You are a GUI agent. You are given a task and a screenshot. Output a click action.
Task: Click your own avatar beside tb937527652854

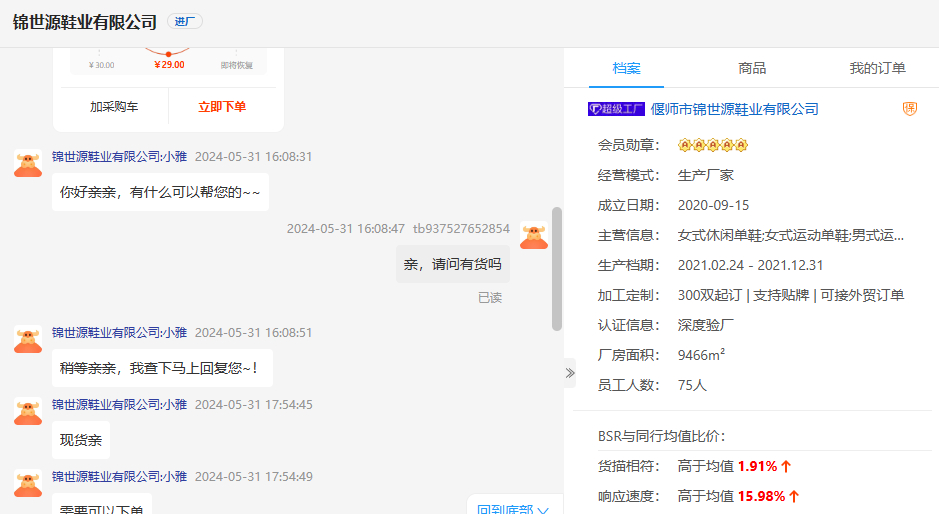(534, 235)
